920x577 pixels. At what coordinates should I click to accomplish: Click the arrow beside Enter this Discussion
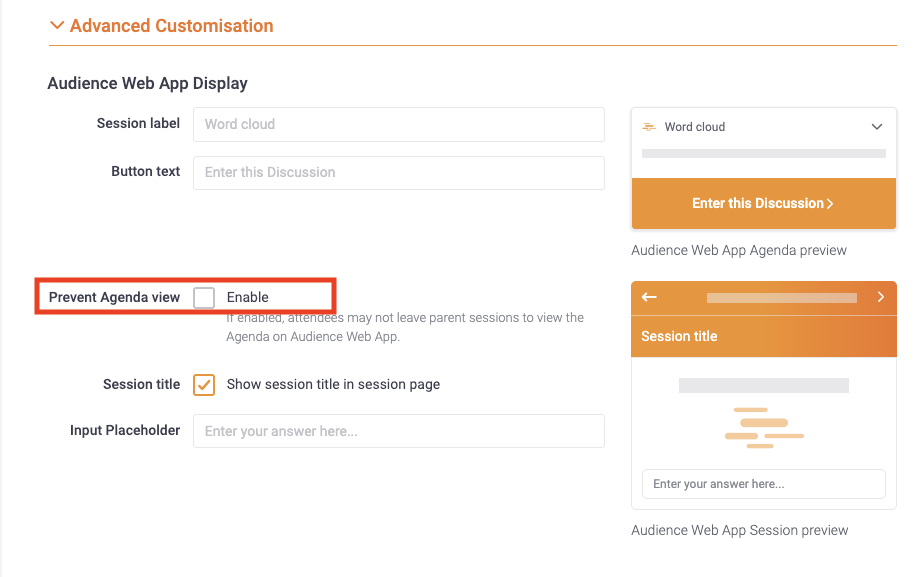coord(830,204)
